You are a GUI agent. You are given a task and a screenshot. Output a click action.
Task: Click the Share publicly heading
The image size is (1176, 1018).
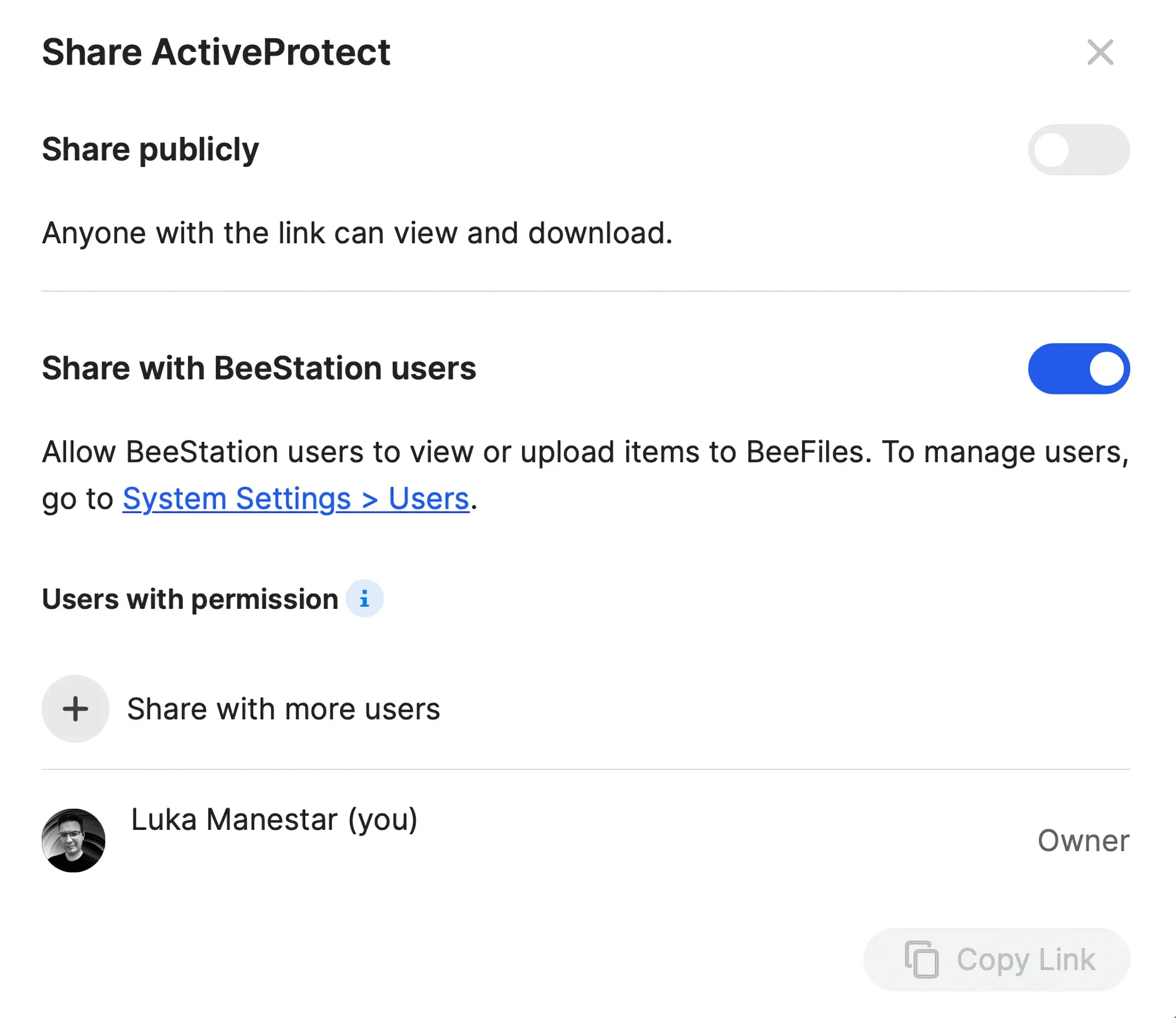[x=150, y=149]
